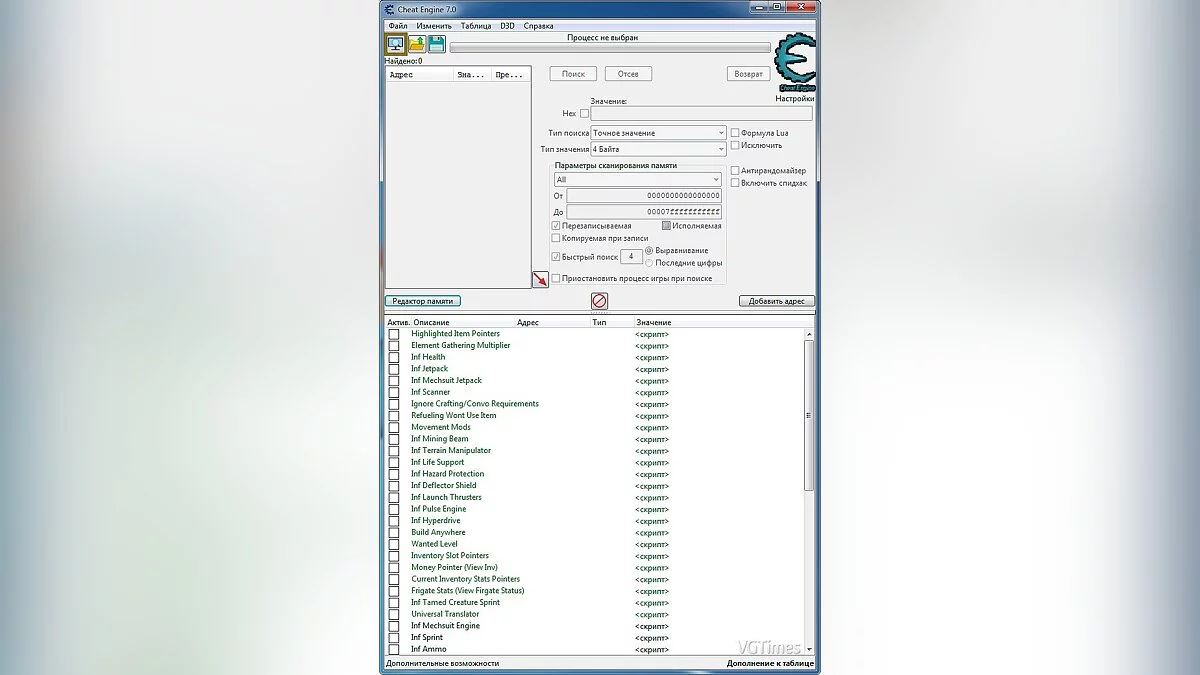Expand the memory region All dropdown
The image size is (1200, 675).
tap(638, 180)
